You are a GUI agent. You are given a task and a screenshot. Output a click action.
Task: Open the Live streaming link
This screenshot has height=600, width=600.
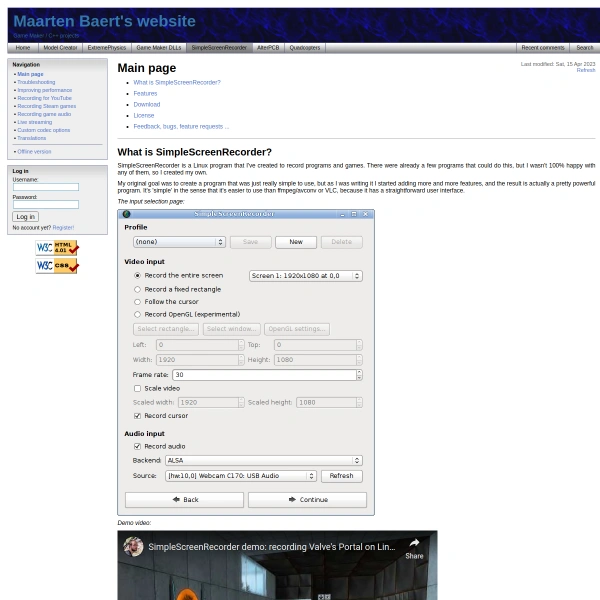35,122
